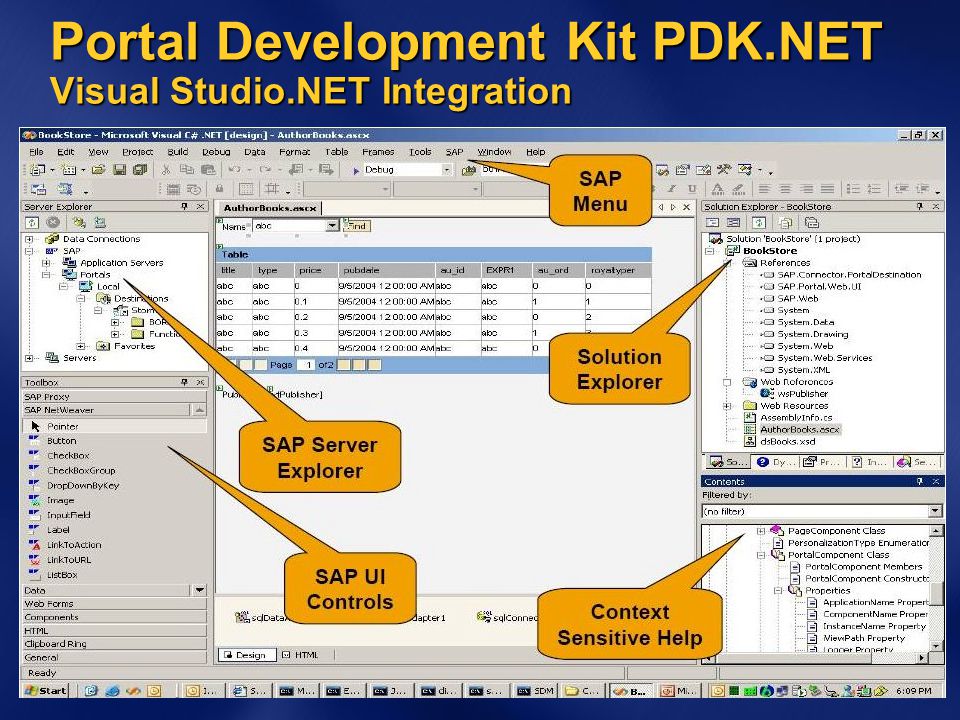Select the LinkToURL control in Toolbox
960x720 pixels.
pos(69,560)
